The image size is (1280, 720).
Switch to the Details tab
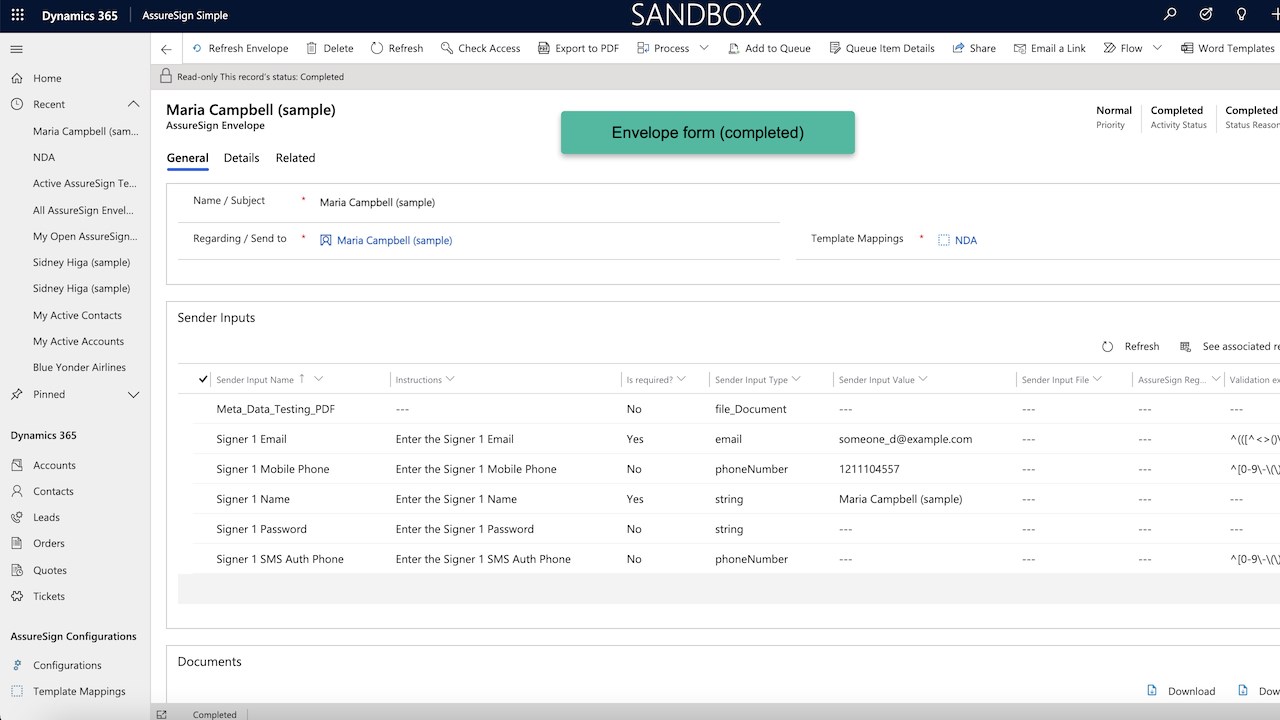(241, 158)
